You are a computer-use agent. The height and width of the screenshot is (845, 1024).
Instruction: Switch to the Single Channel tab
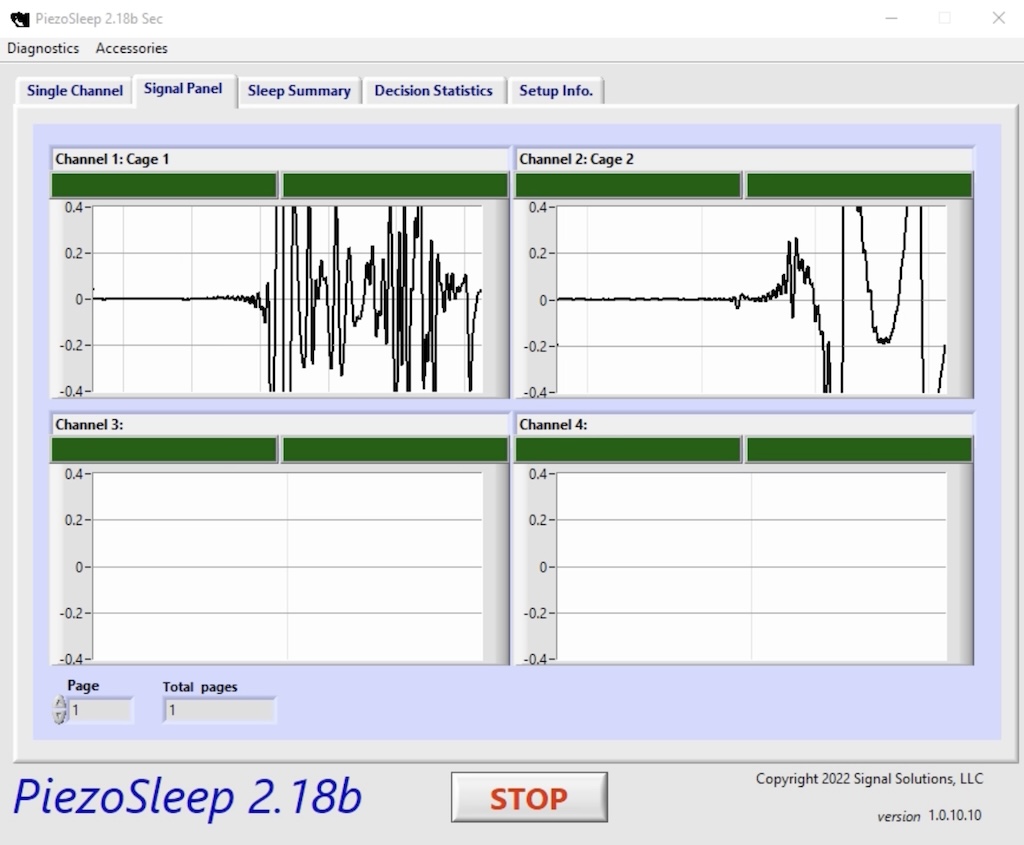click(75, 91)
